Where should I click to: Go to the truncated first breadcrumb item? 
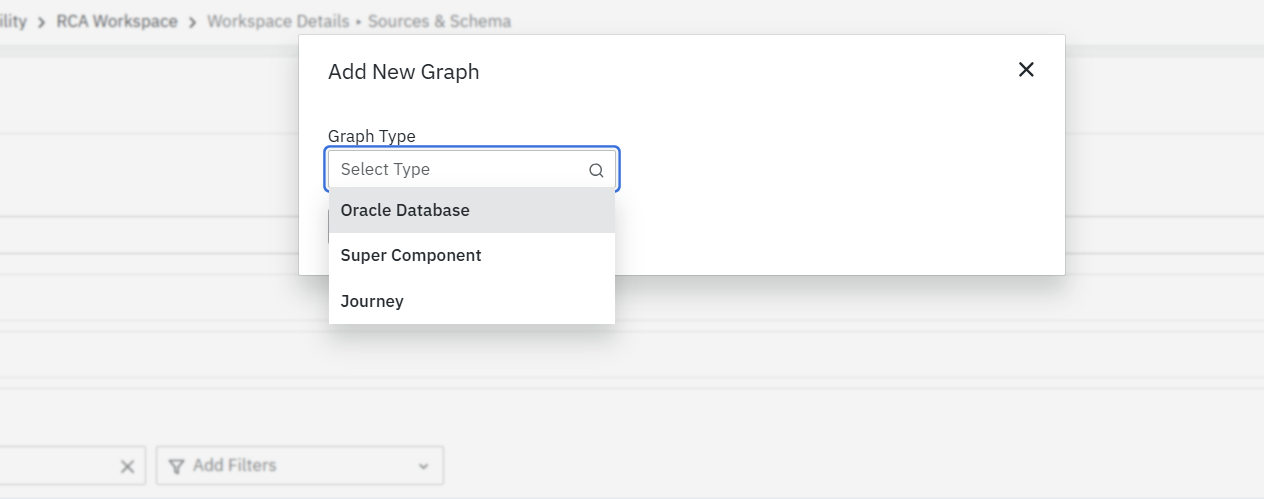[x=13, y=21]
